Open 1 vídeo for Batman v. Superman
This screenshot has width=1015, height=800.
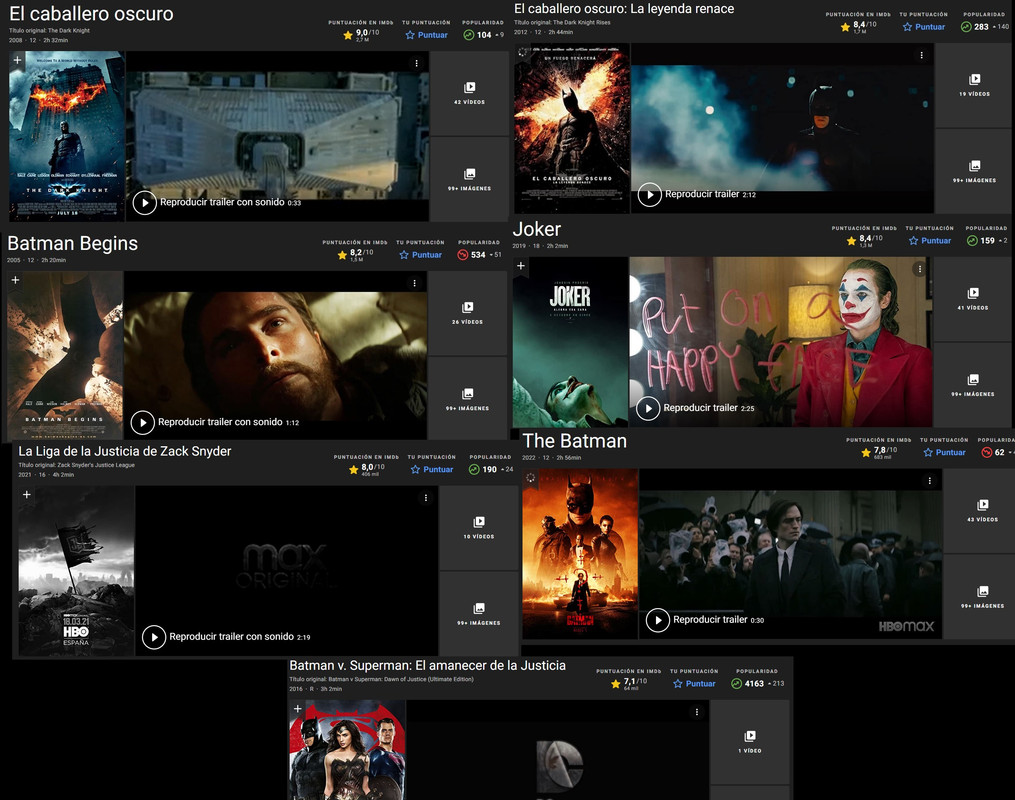pyautogui.click(x=750, y=742)
